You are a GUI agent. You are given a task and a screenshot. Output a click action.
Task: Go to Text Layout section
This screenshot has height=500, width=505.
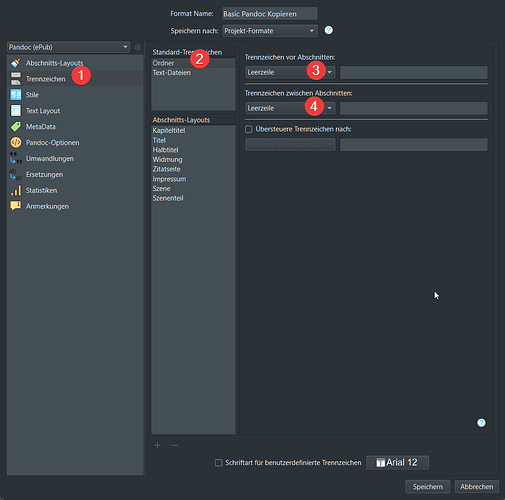[75, 111]
